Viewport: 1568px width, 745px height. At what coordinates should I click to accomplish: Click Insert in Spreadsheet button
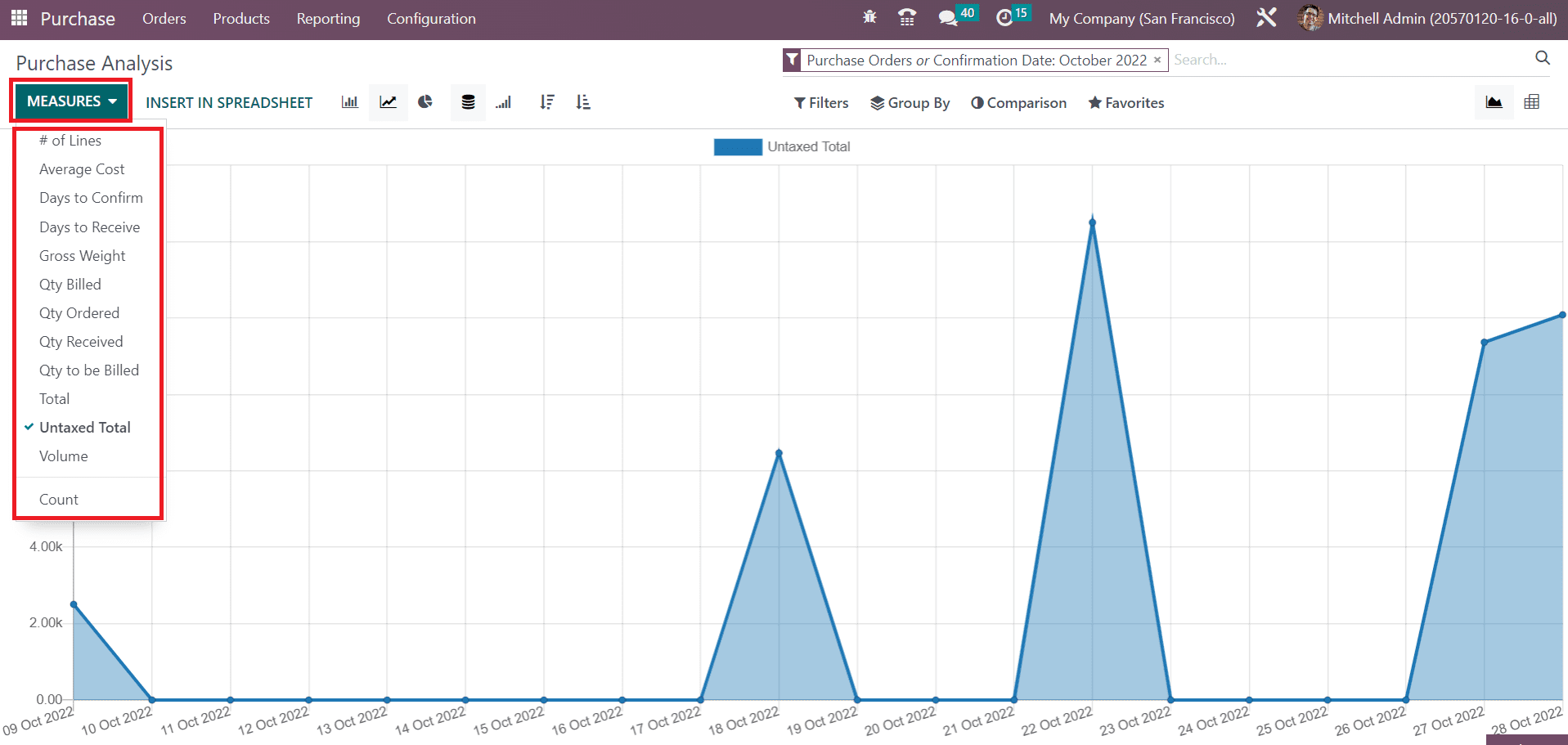[229, 103]
